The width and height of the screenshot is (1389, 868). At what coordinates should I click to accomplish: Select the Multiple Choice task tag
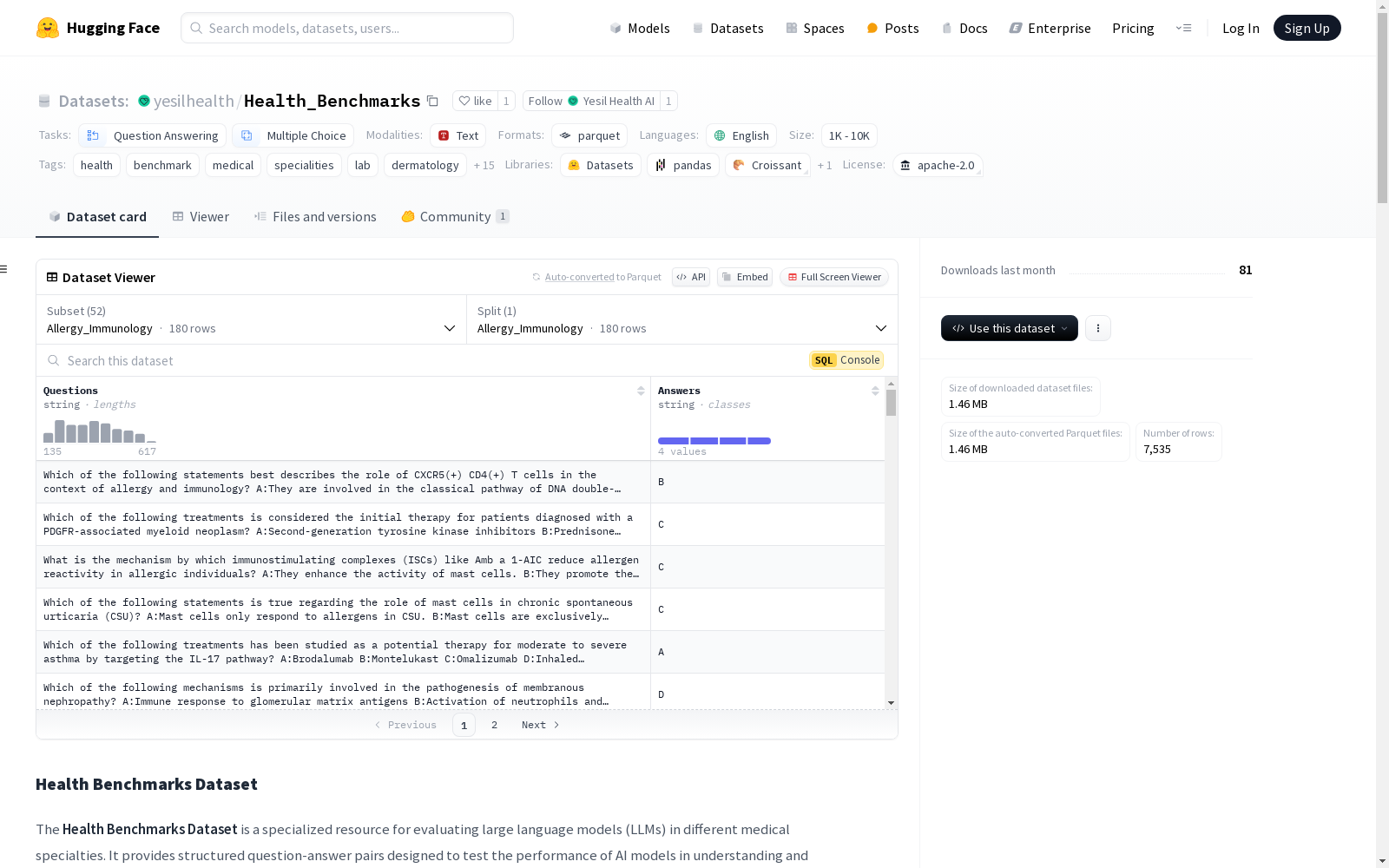coord(293,135)
